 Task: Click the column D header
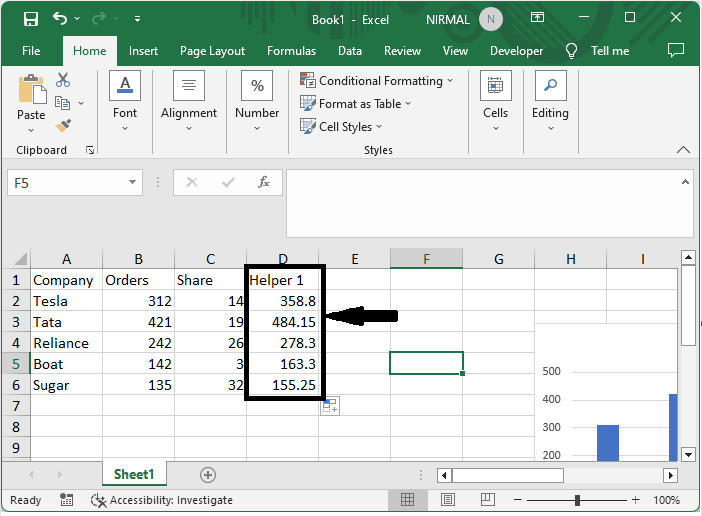(283, 259)
